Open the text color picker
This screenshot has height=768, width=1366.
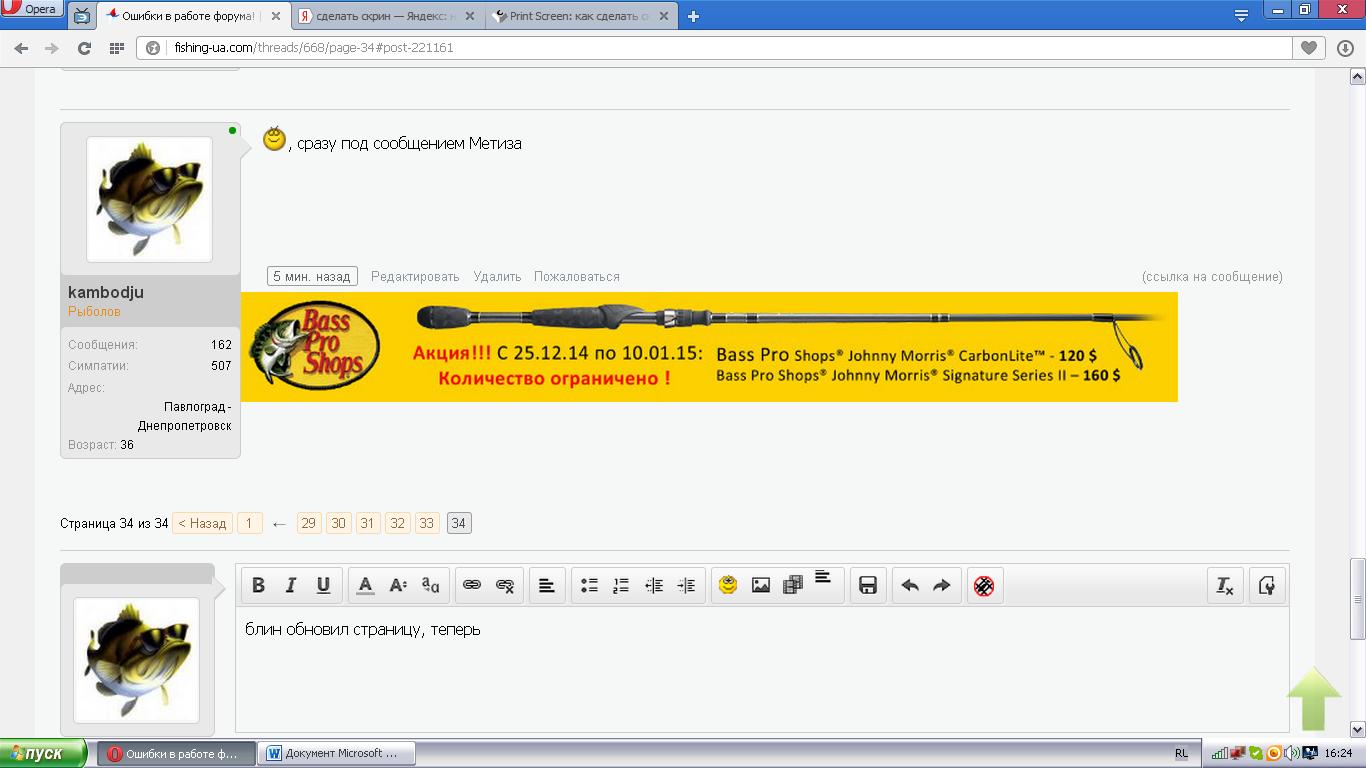366,586
